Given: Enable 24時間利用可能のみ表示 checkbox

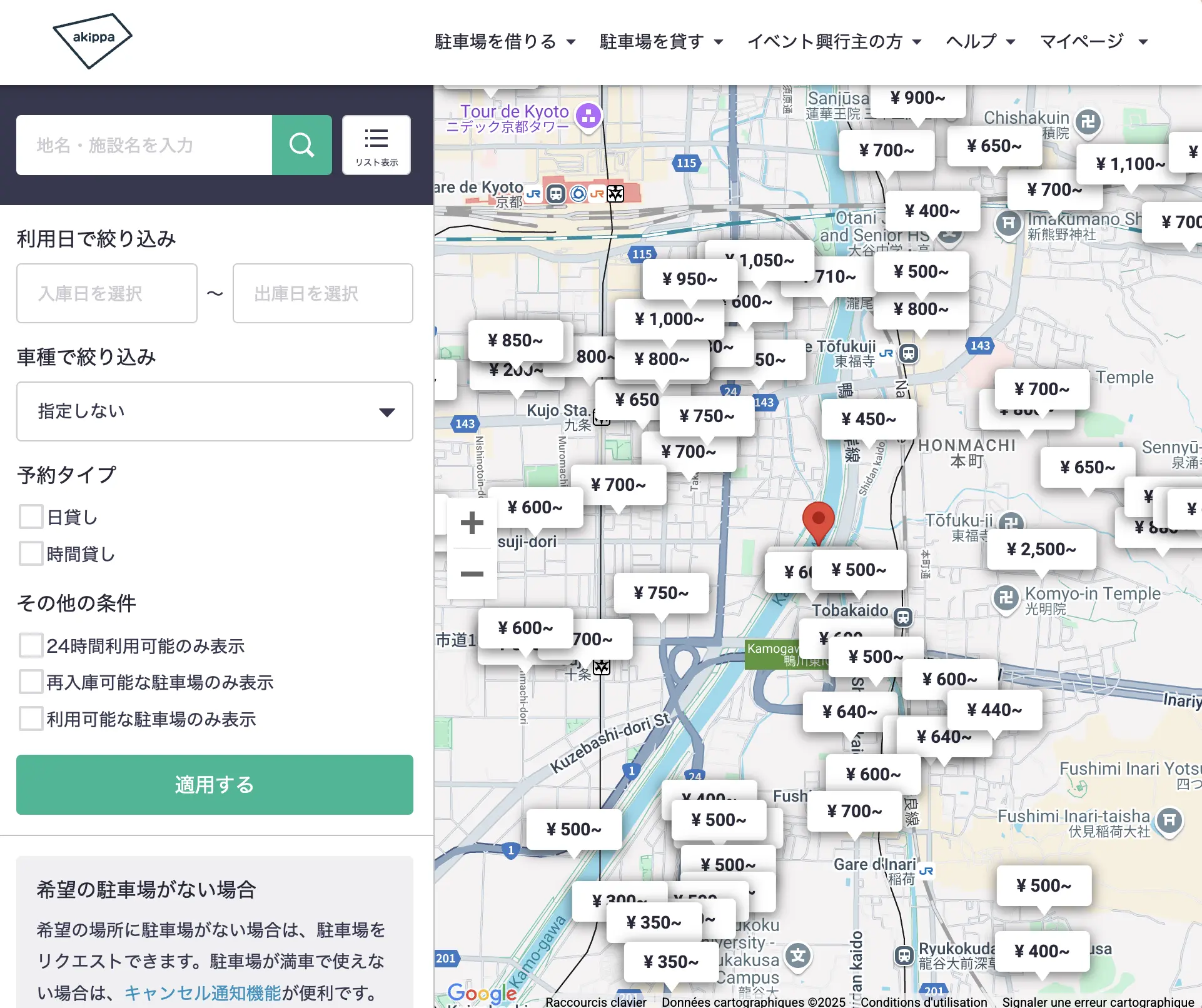Looking at the screenshot, I should click(x=31, y=645).
